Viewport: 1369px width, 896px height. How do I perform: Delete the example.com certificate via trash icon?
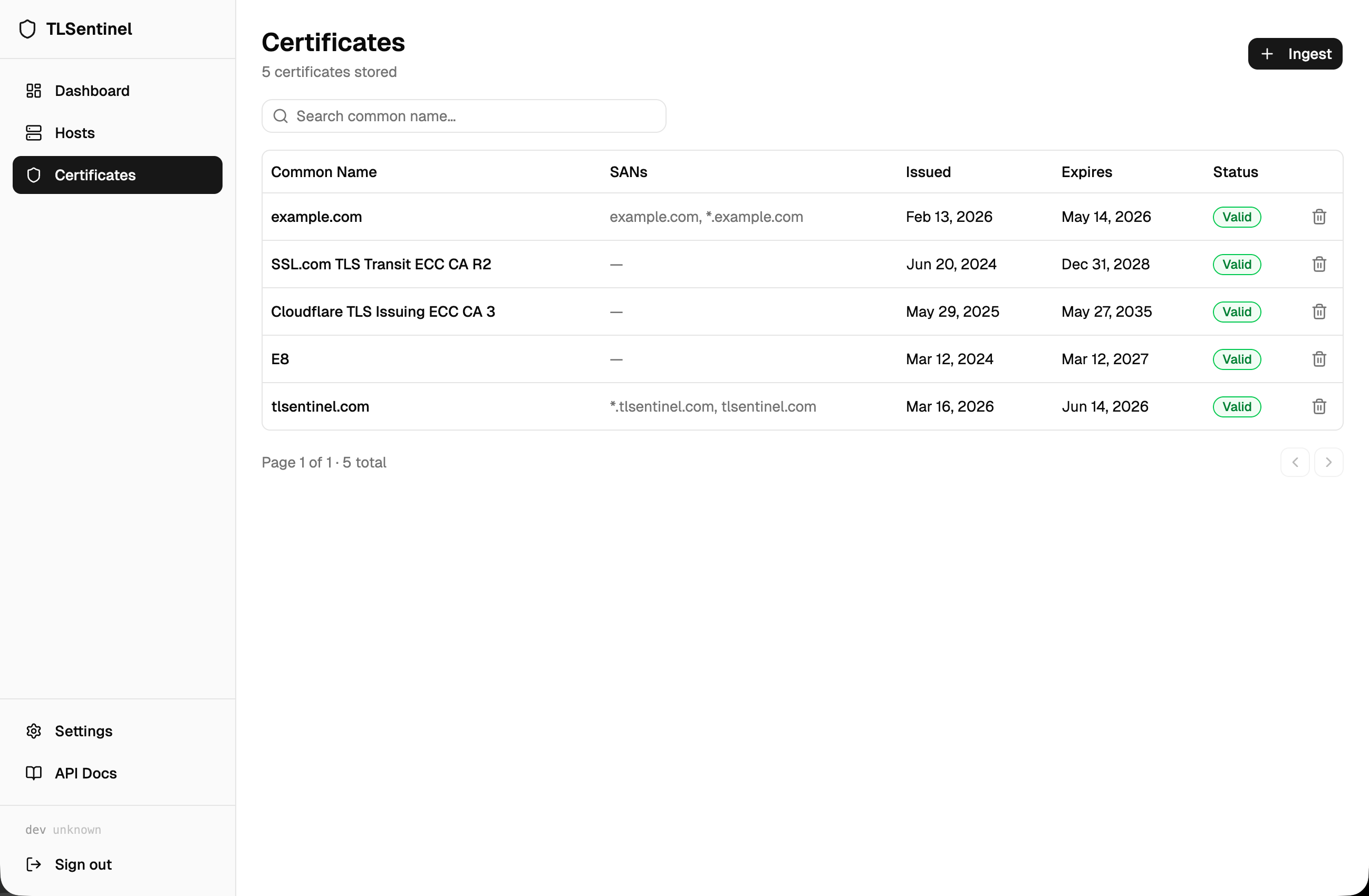1319,217
